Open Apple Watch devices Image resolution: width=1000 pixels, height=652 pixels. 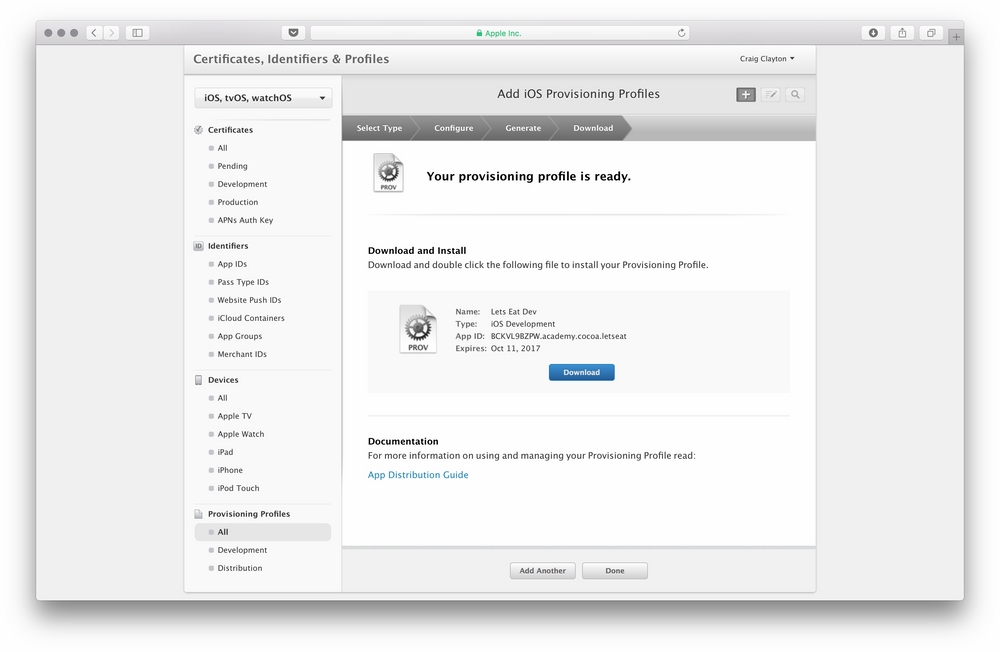(240, 434)
